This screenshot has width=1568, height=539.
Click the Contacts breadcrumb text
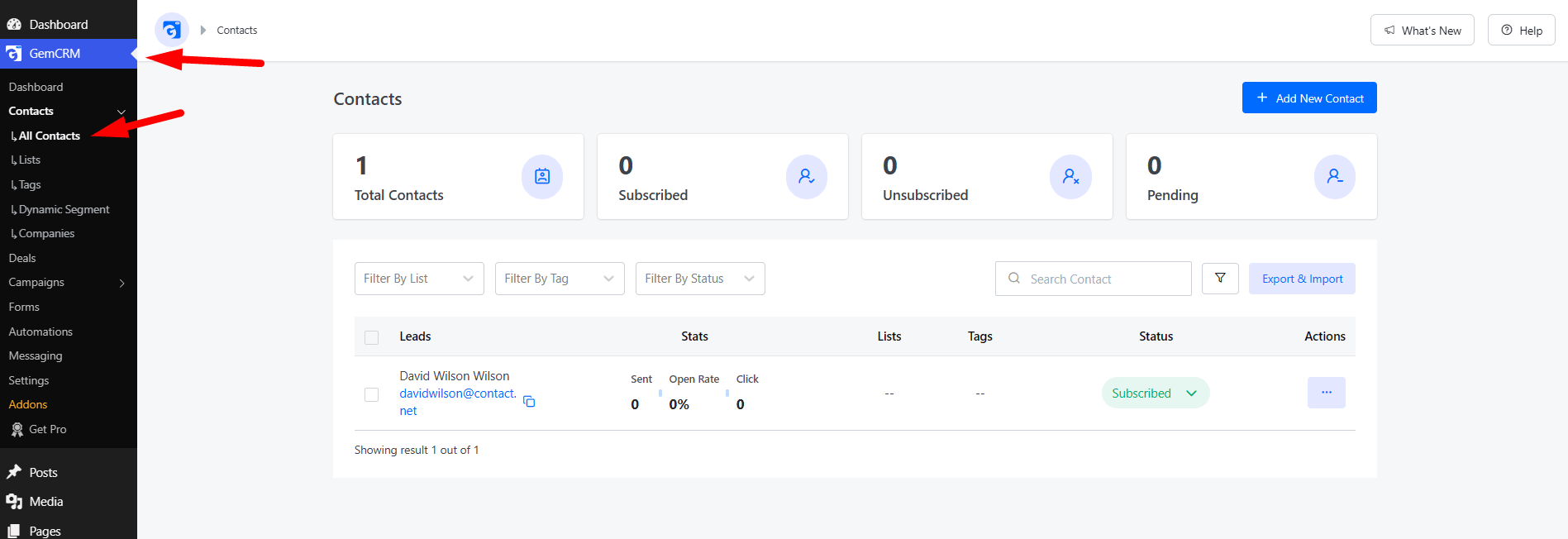click(237, 30)
